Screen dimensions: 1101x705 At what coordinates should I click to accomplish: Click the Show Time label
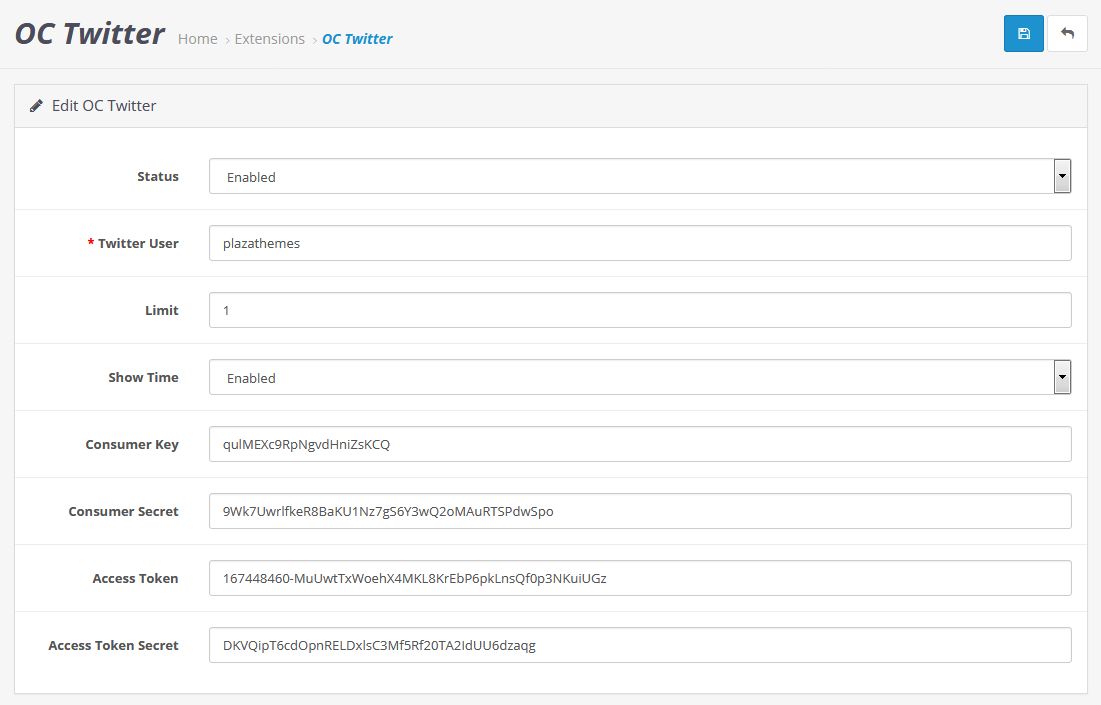(143, 377)
